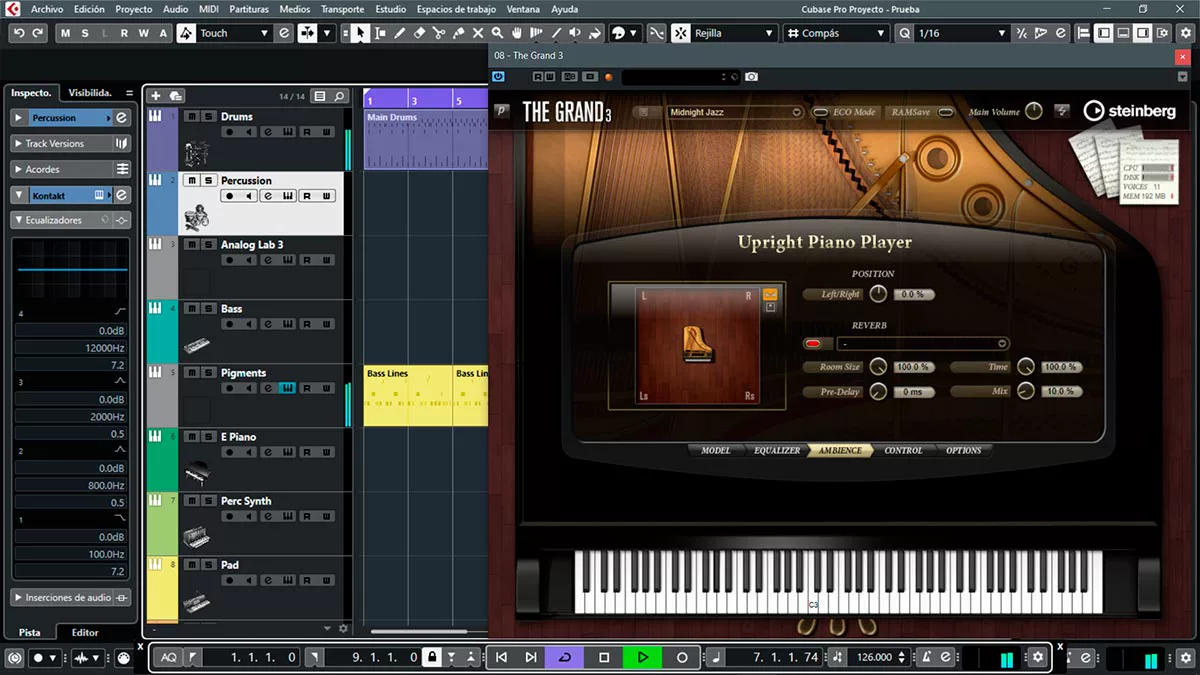Click the Stop transport button

(604, 657)
